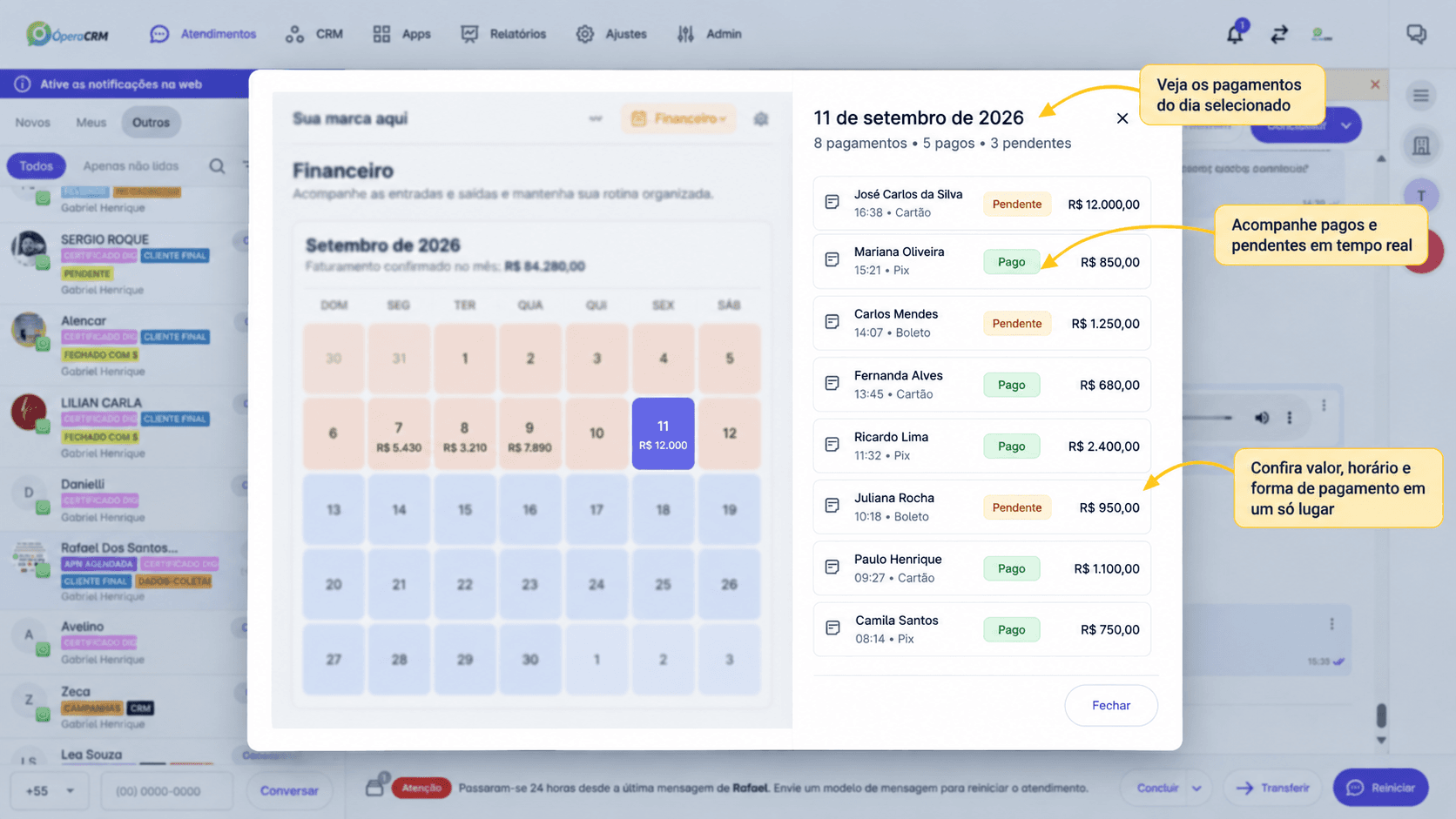Open the CRM menu

[x=314, y=34]
